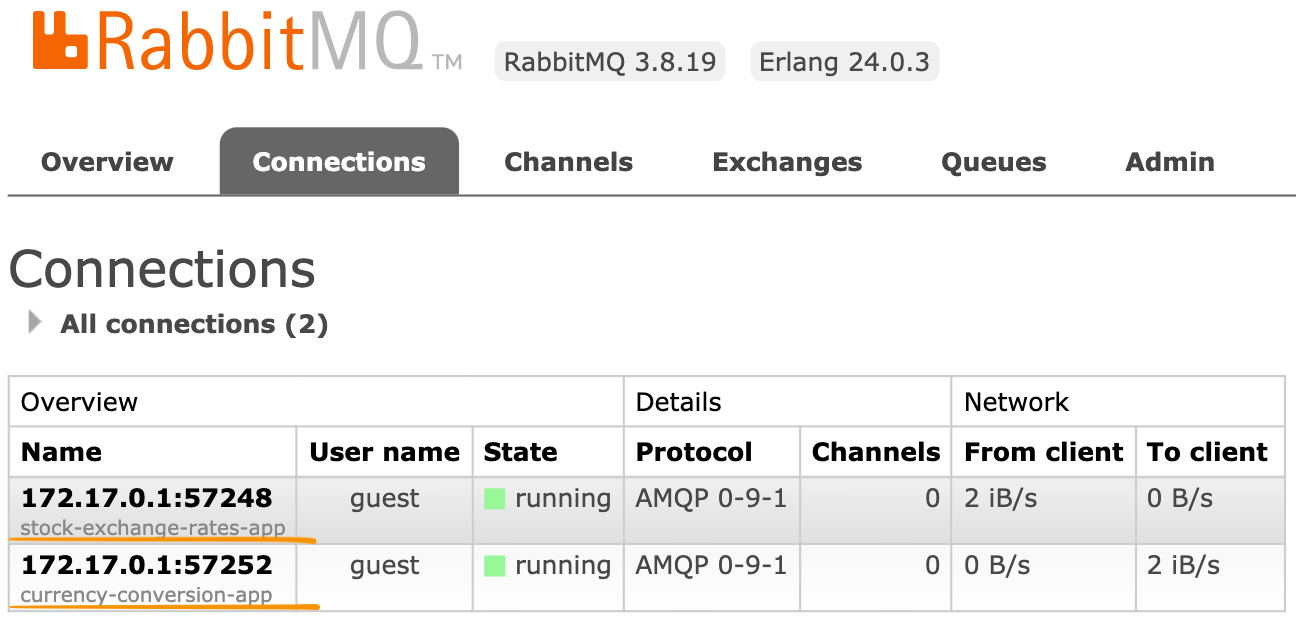Click the RabbitMQ rabbit logo icon

click(58, 42)
